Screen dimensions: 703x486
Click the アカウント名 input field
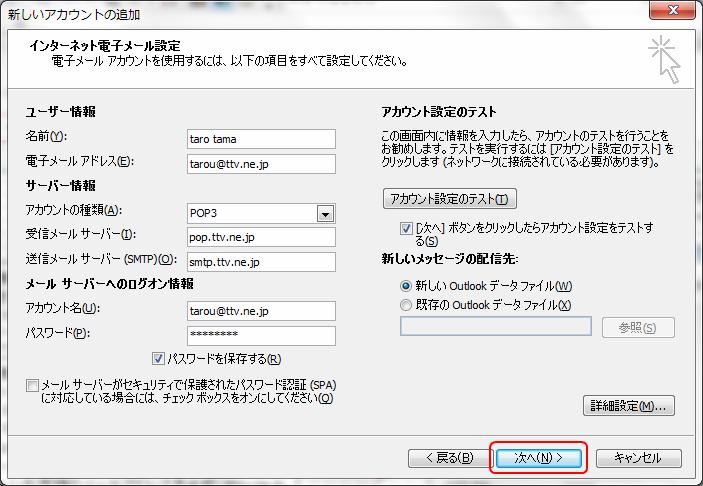click(261, 311)
